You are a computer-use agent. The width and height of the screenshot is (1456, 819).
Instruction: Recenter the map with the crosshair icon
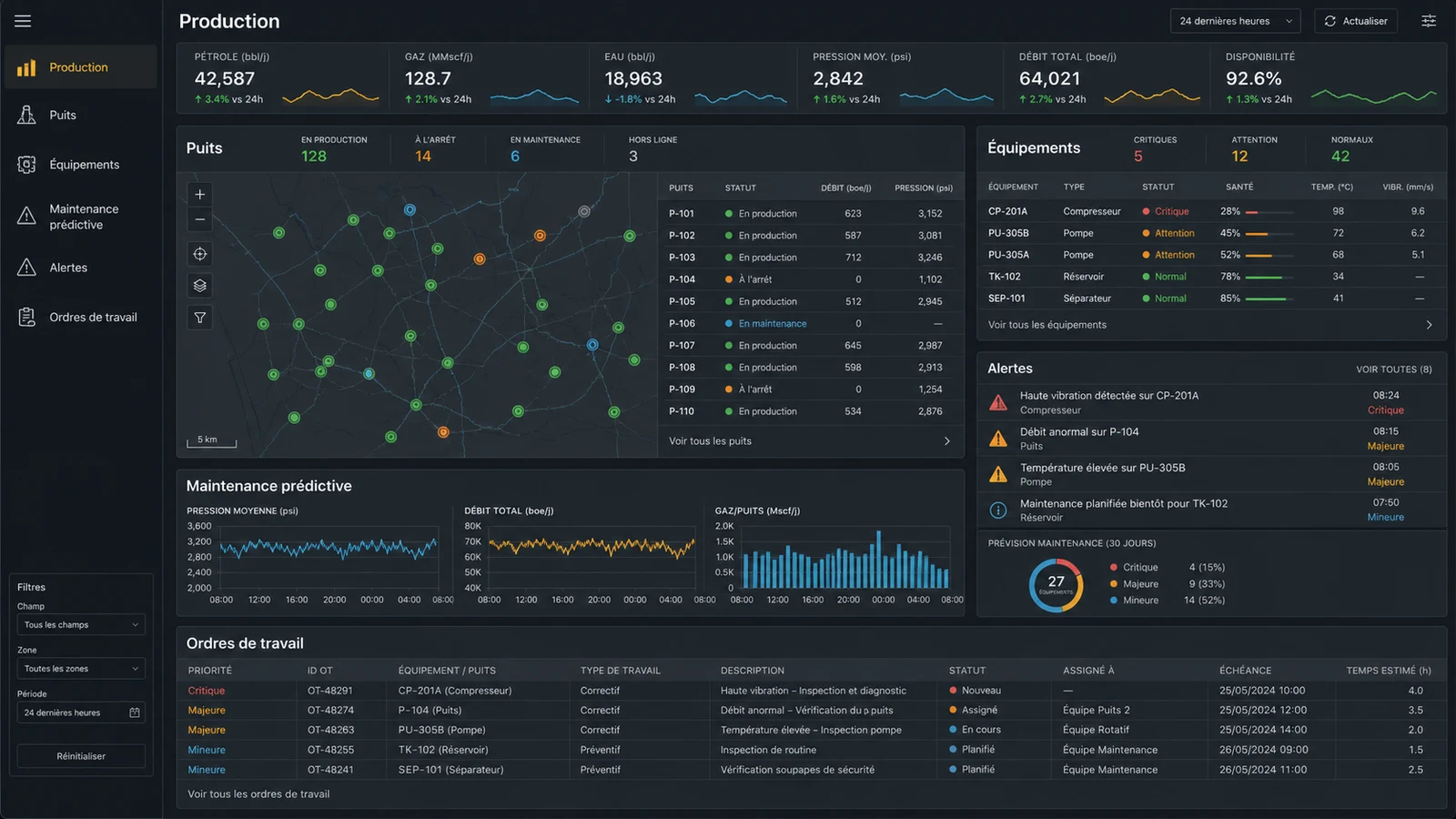(200, 254)
